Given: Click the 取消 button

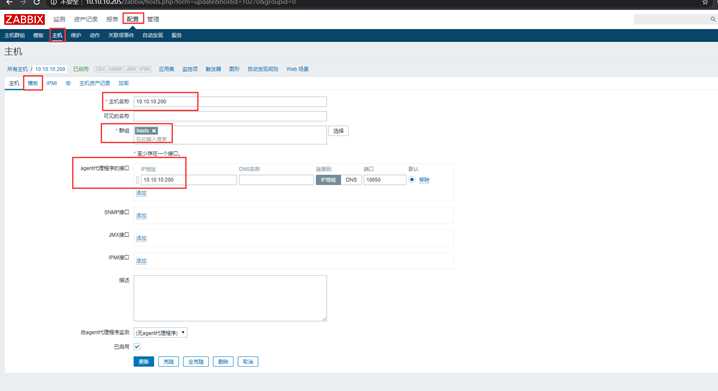Looking at the screenshot, I should pos(248,362).
